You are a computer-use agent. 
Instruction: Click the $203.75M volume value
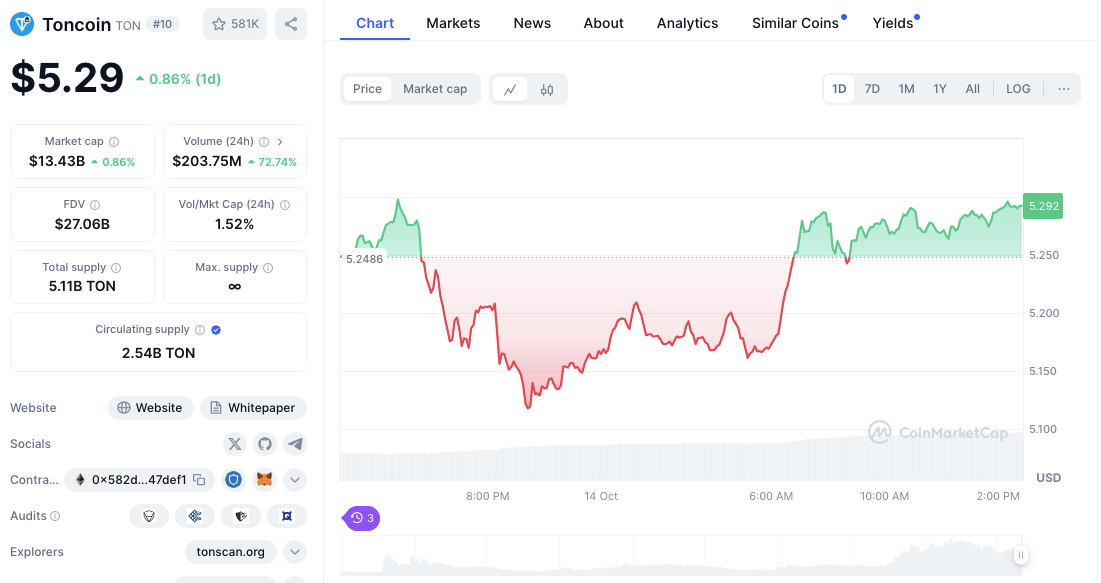[x=207, y=162]
